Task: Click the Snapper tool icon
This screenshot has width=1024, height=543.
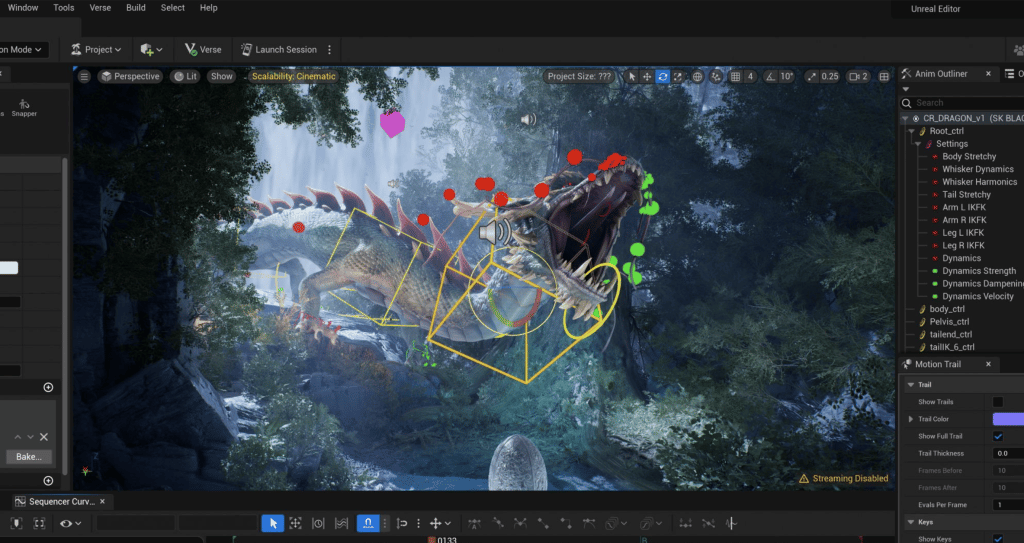Action: tap(24, 108)
